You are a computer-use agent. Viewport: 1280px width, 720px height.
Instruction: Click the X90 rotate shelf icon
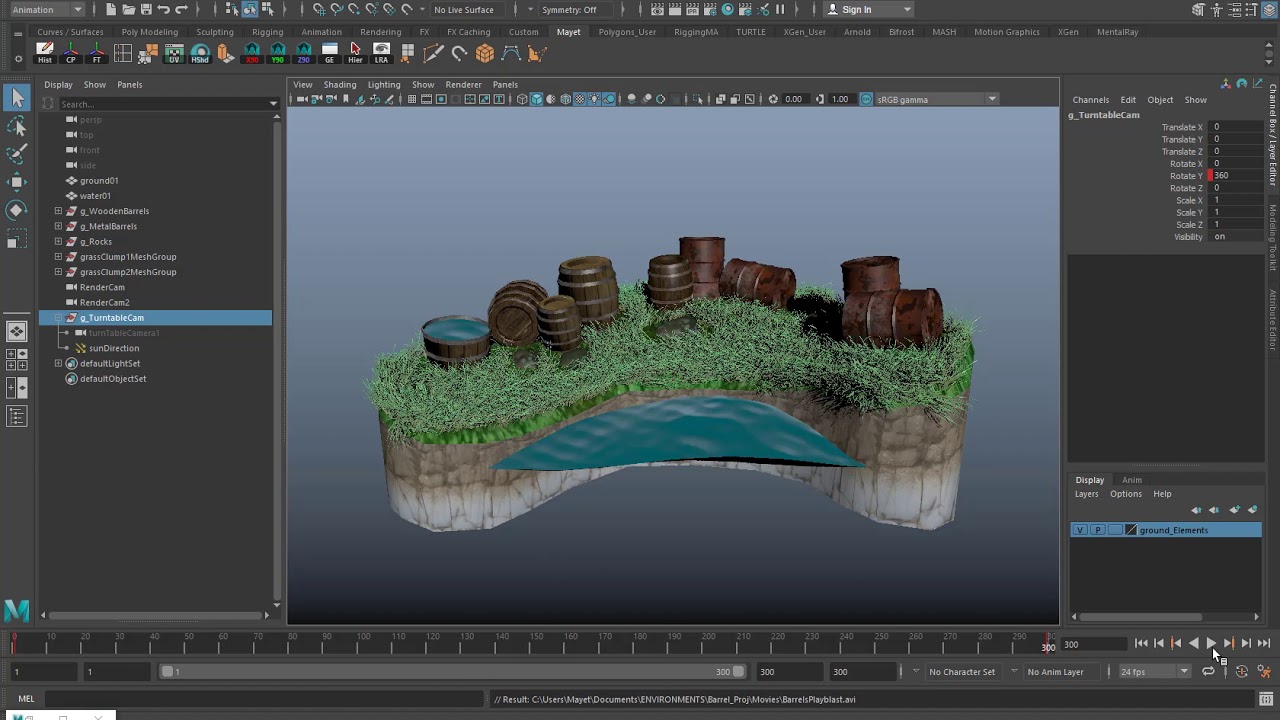(252, 53)
